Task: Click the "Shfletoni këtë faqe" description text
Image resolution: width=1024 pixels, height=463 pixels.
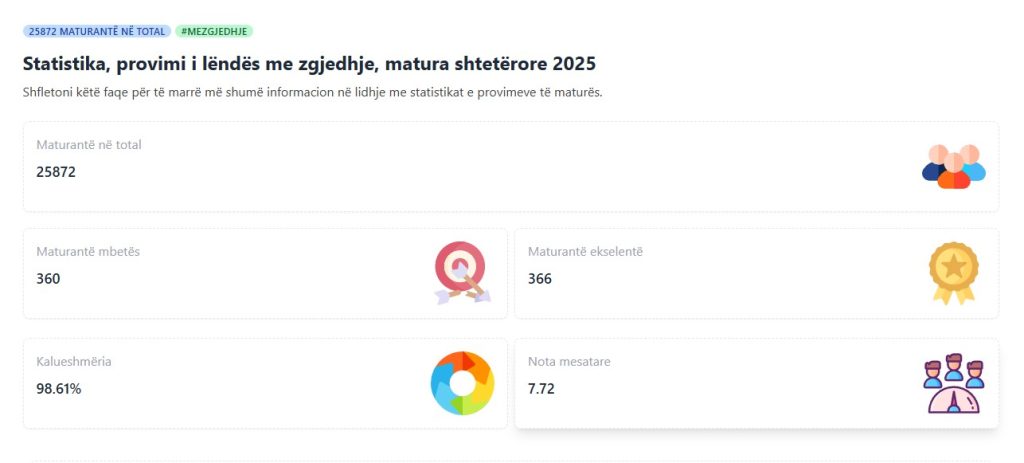Action: pos(312,93)
